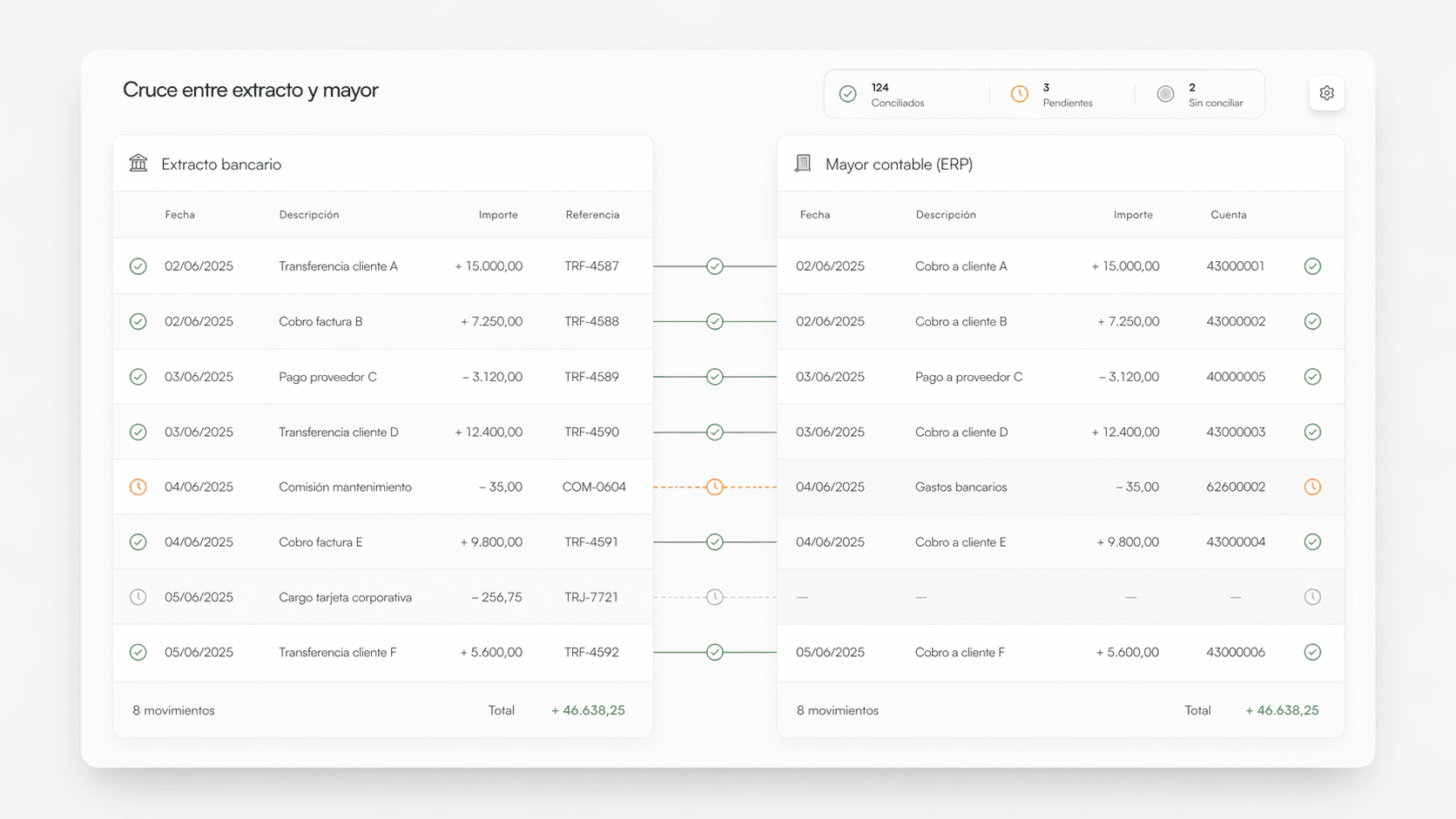Click grey unmatched connector clock for TRJ-7721
The height and width of the screenshot is (819, 1456).
click(714, 597)
